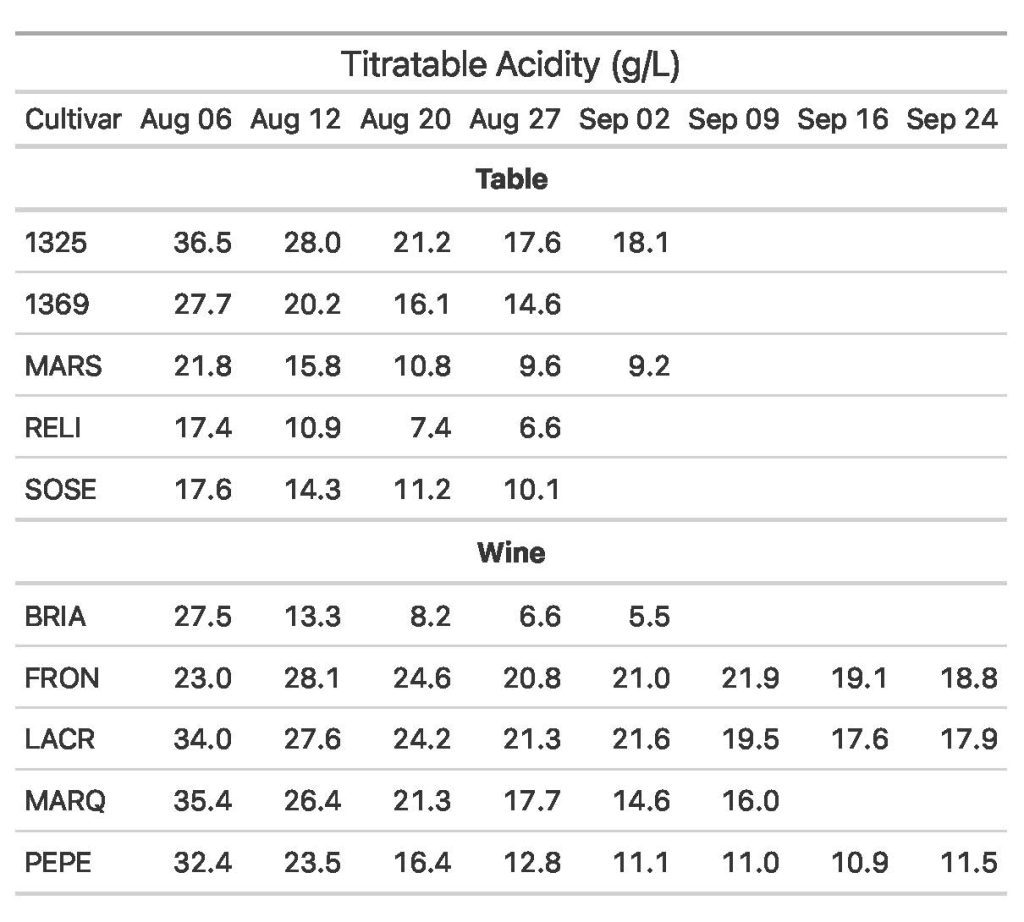This screenshot has height=922, width=1024.
Task: Select the Sep 24 column header
Action: point(952,121)
